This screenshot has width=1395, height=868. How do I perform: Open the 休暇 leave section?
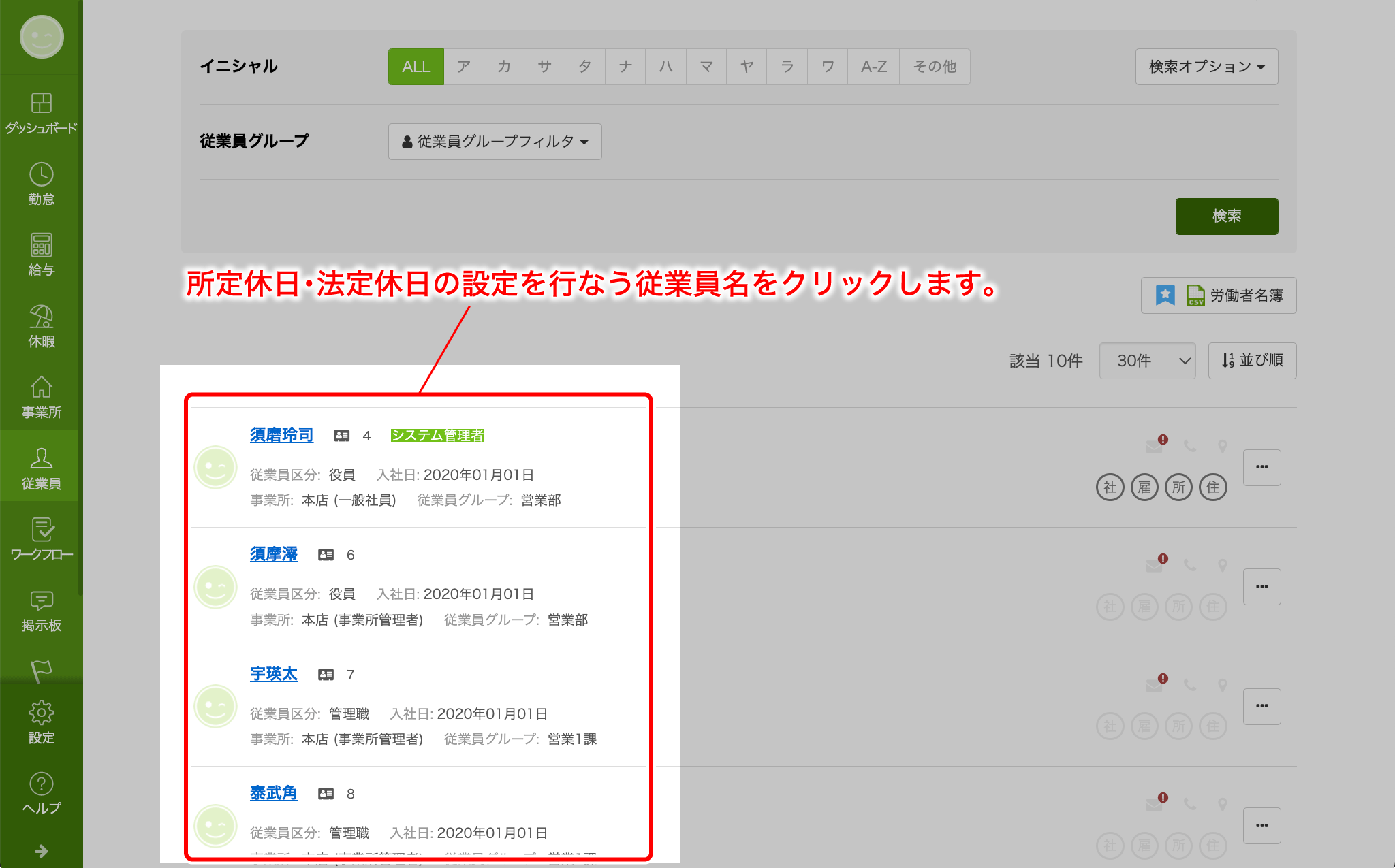[41, 326]
